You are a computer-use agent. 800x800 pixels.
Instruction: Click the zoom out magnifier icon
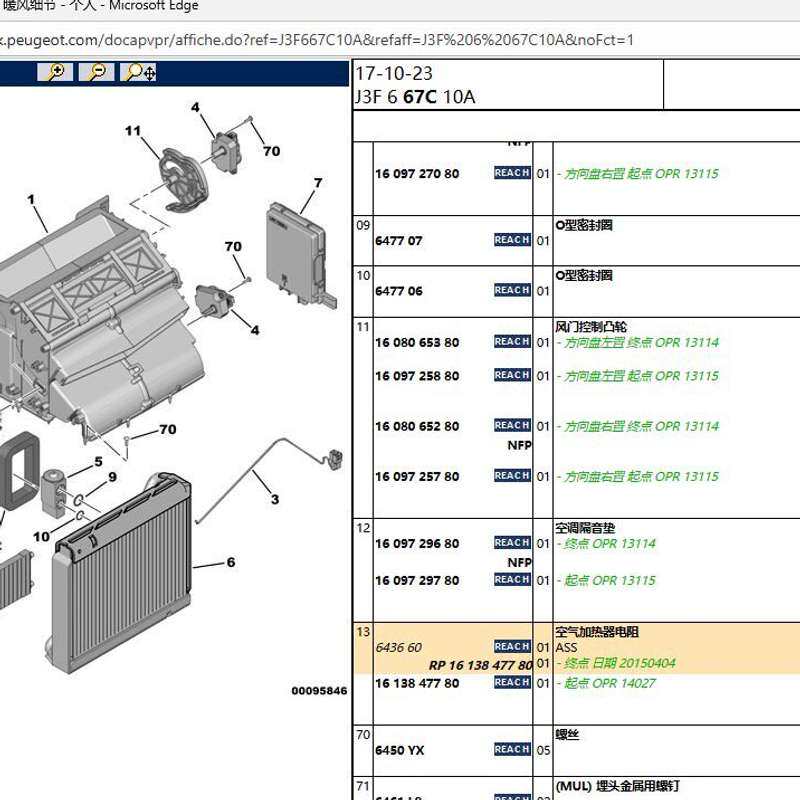click(96, 72)
